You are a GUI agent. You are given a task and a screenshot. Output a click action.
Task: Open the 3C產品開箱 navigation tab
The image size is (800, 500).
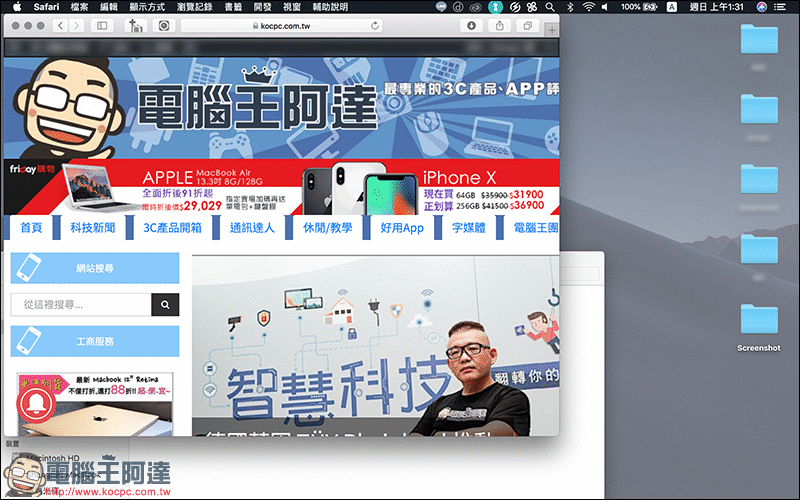172,228
